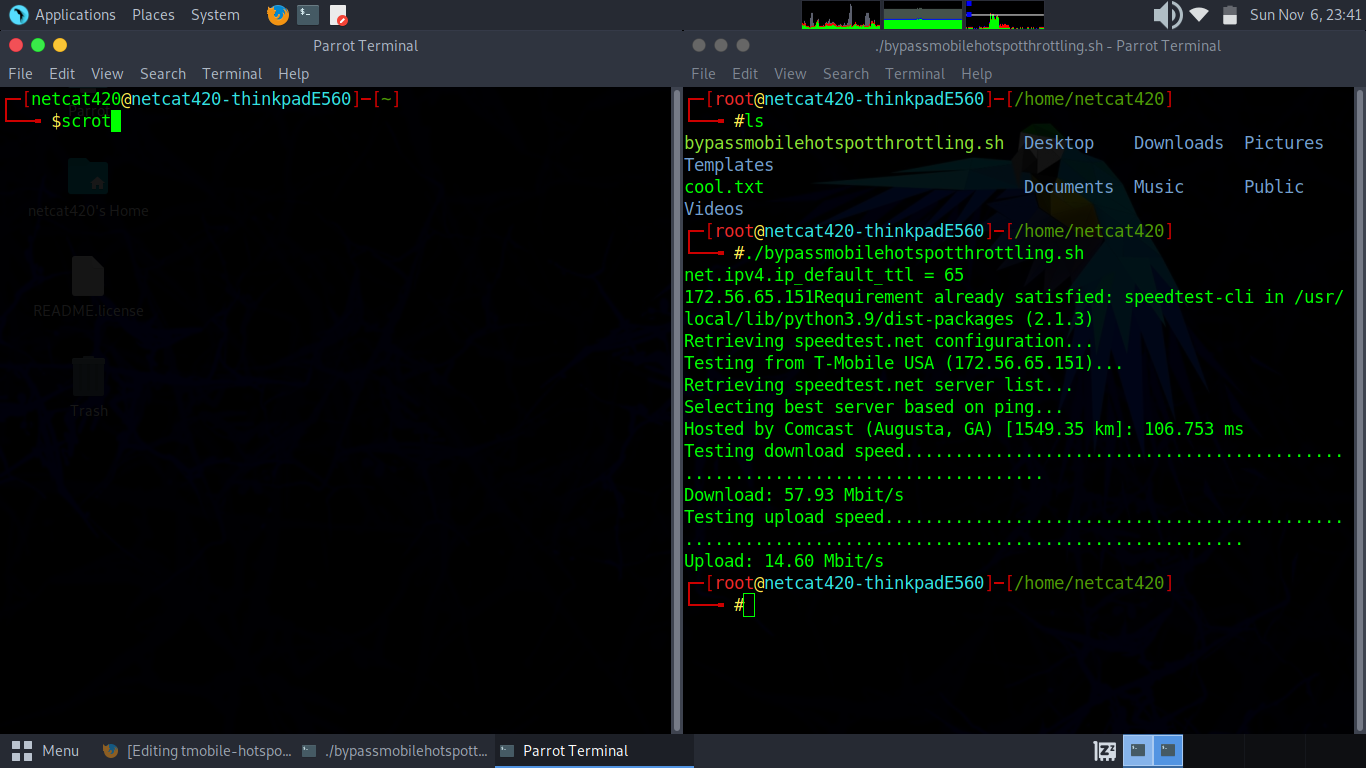Click the 'Testing from T-Mobile USA' line
Screen dimensions: 1366x768
[x=904, y=363]
